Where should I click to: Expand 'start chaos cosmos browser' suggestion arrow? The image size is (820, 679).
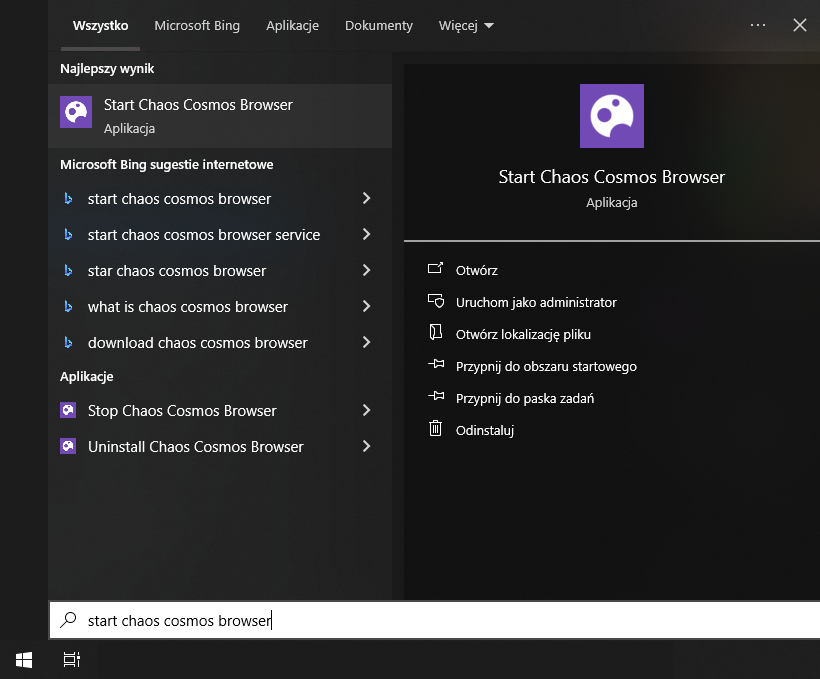tap(367, 198)
